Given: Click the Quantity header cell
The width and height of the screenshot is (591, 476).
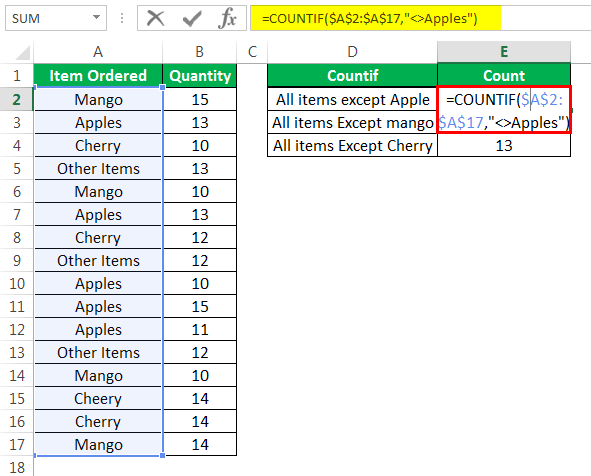Looking at the screenshot, I should (x=200, y=76).
